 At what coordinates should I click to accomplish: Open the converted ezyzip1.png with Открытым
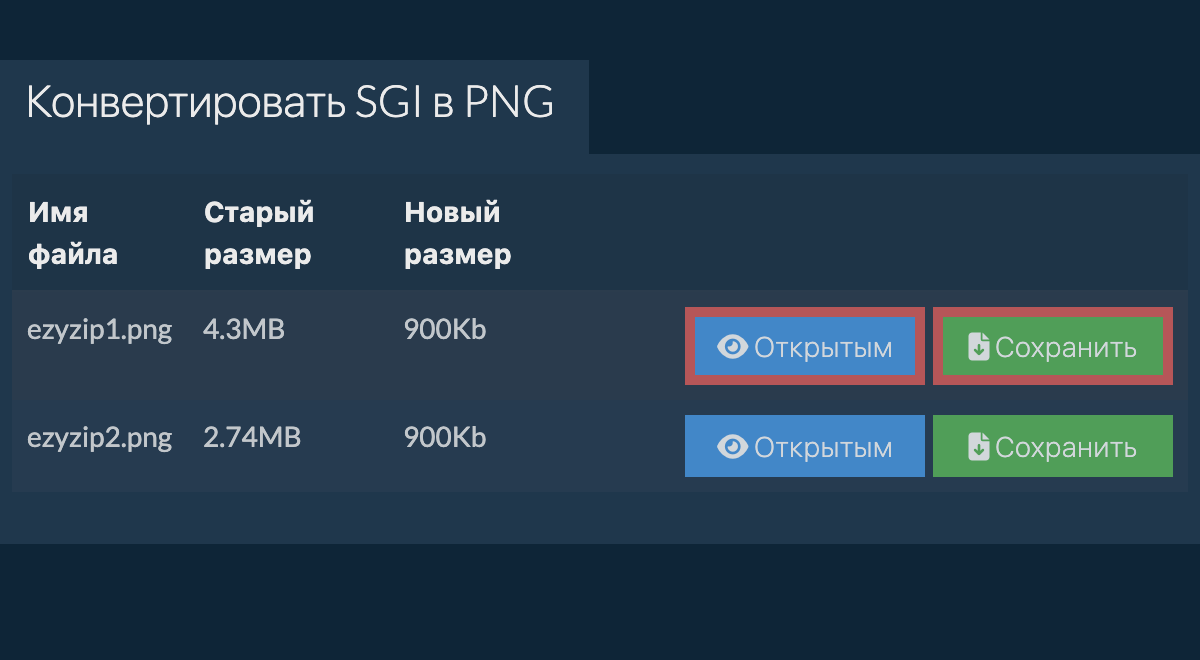805,347
